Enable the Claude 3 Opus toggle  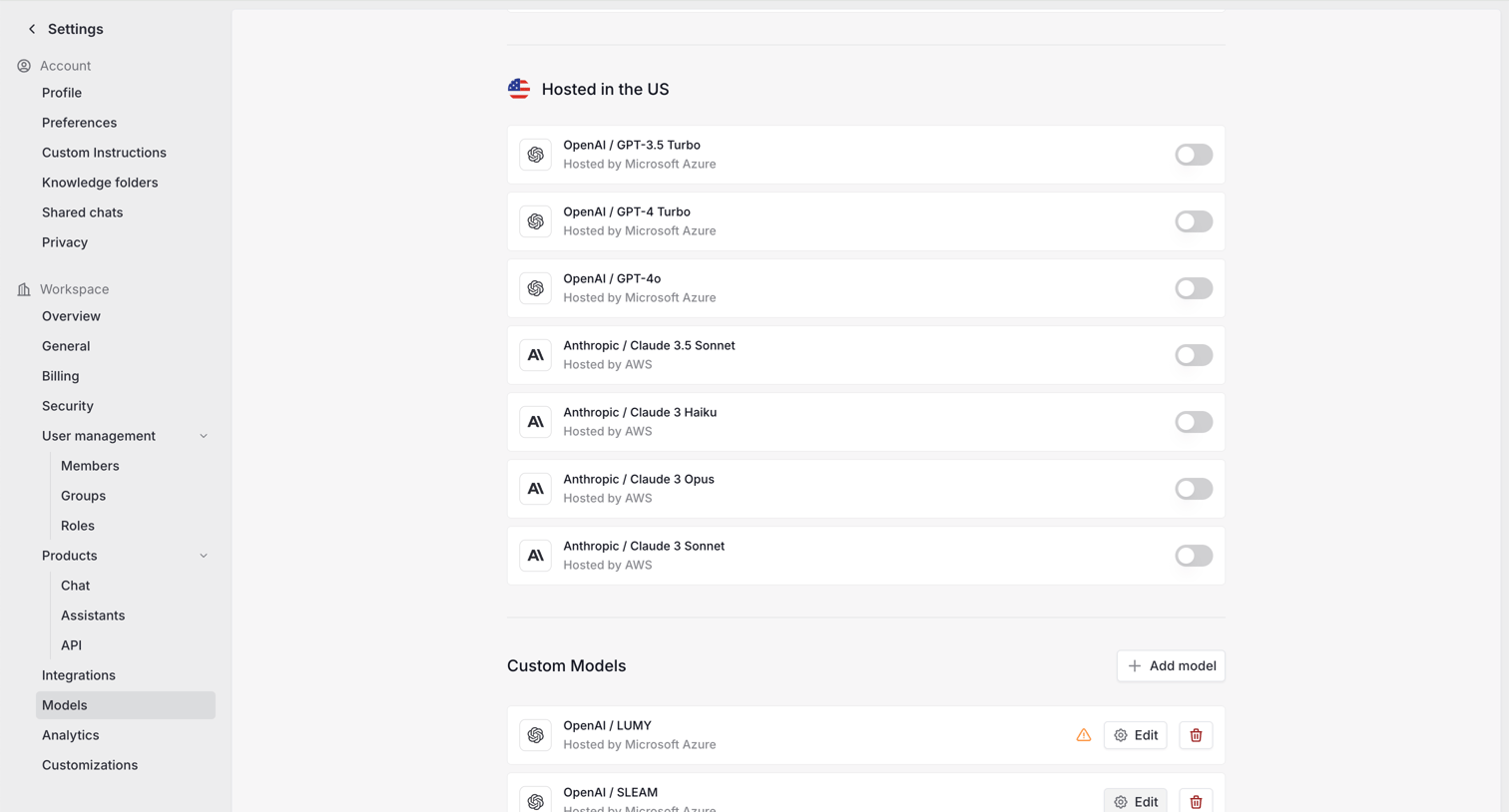tap(1194, 489)
